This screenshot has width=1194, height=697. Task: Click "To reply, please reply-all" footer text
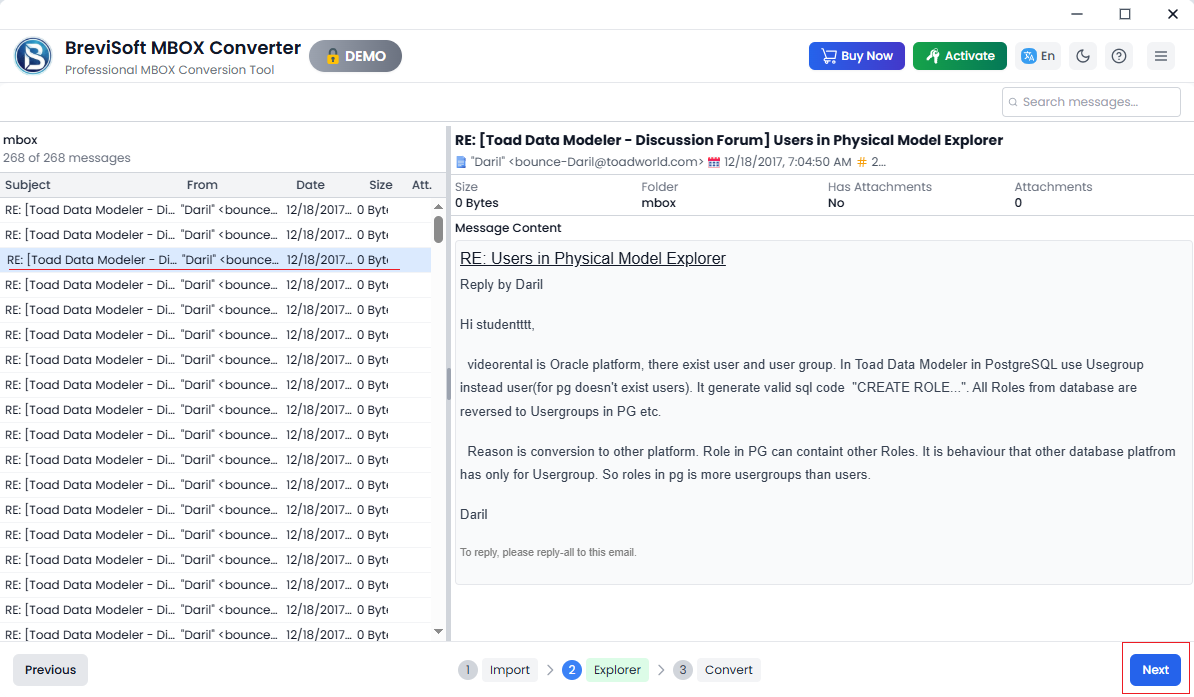(548, 552)
